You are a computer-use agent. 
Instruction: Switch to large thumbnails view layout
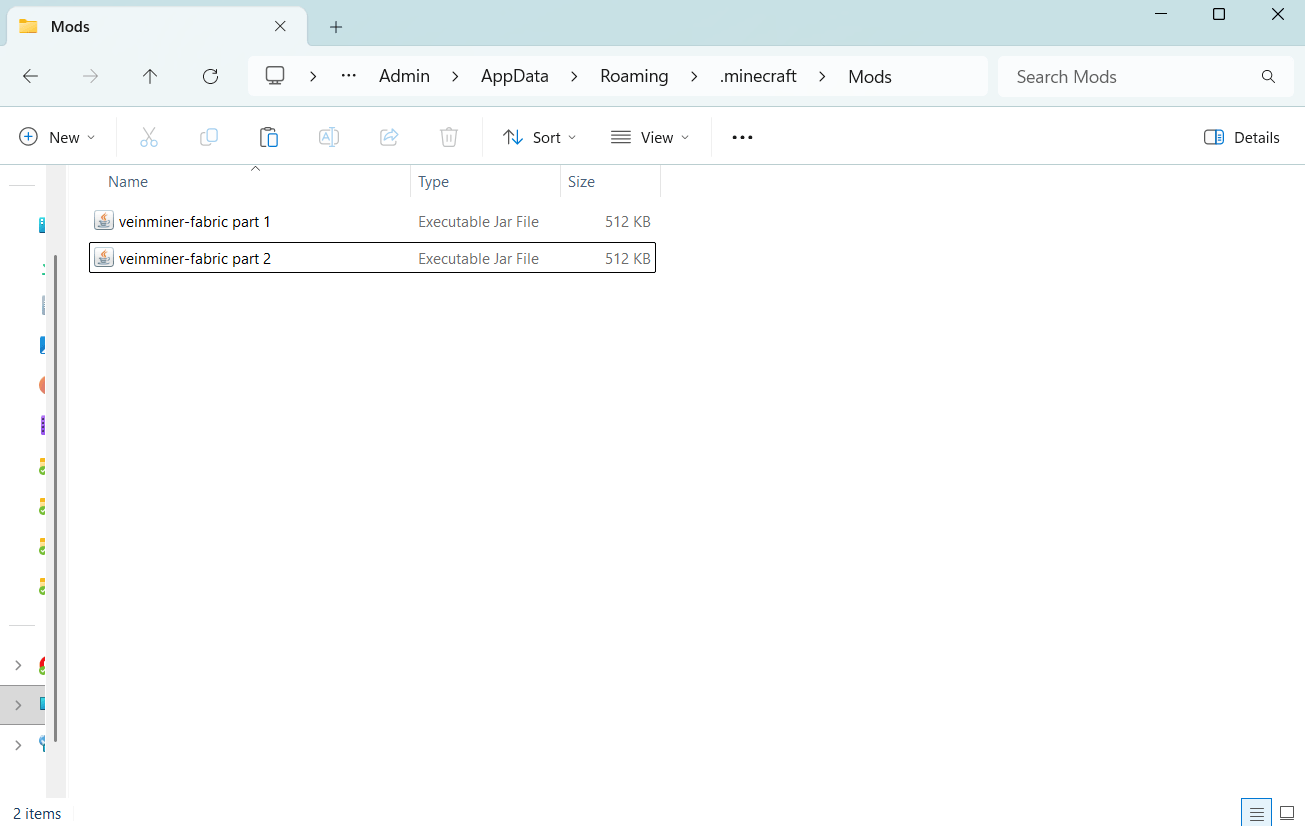point(1287,813)
